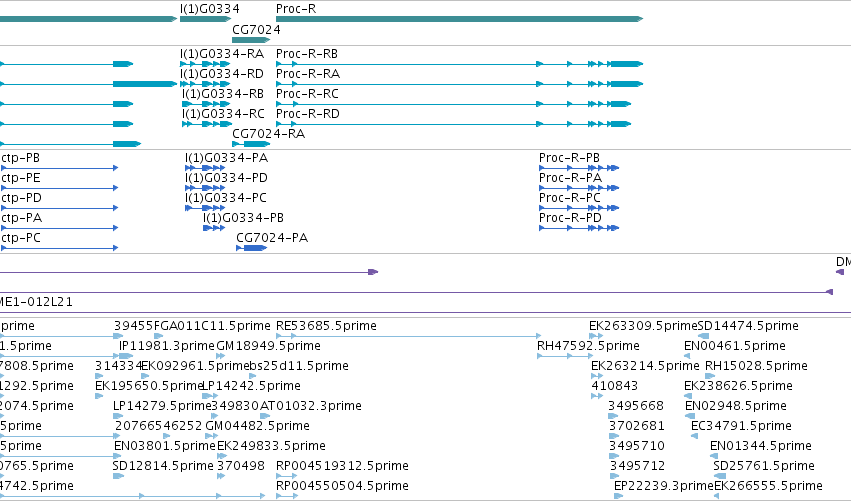The image size is (851, 501).
Task: Click the EK263214.5prime EST label
Action: [x=645, y=366]
